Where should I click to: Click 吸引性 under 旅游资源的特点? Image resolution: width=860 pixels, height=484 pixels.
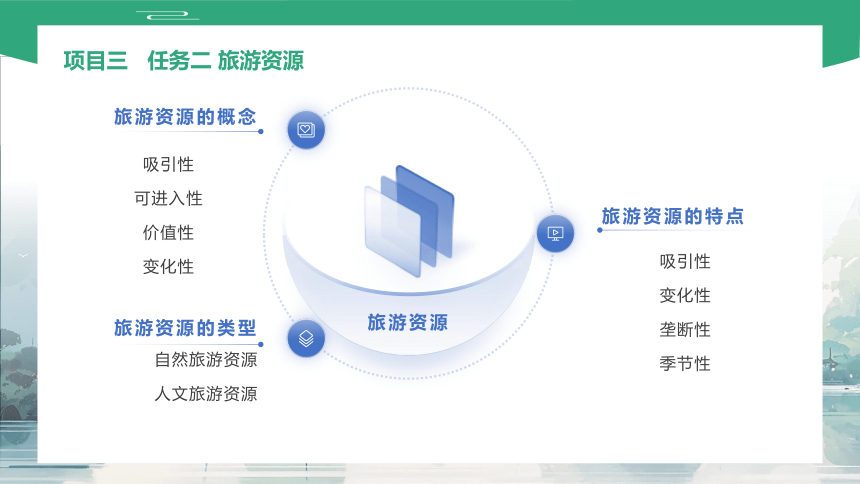tap(685, 261)
